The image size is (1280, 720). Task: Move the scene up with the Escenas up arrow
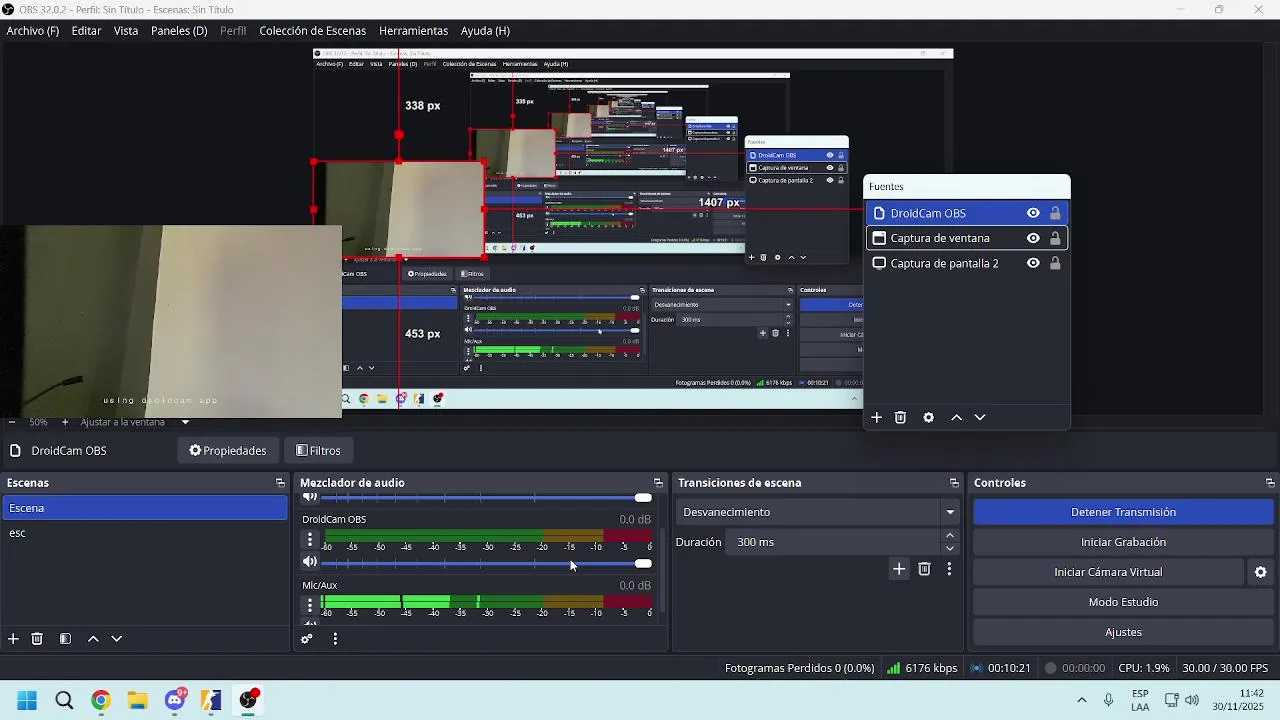click(93, 639)
